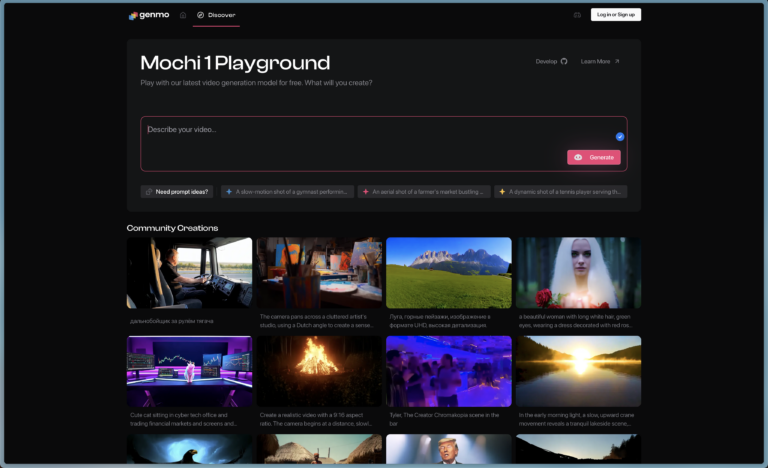The height and width of the screenshot is (468, 768).
Task: Click Log in or Sign up button
Action: click(x=615, y=15)
